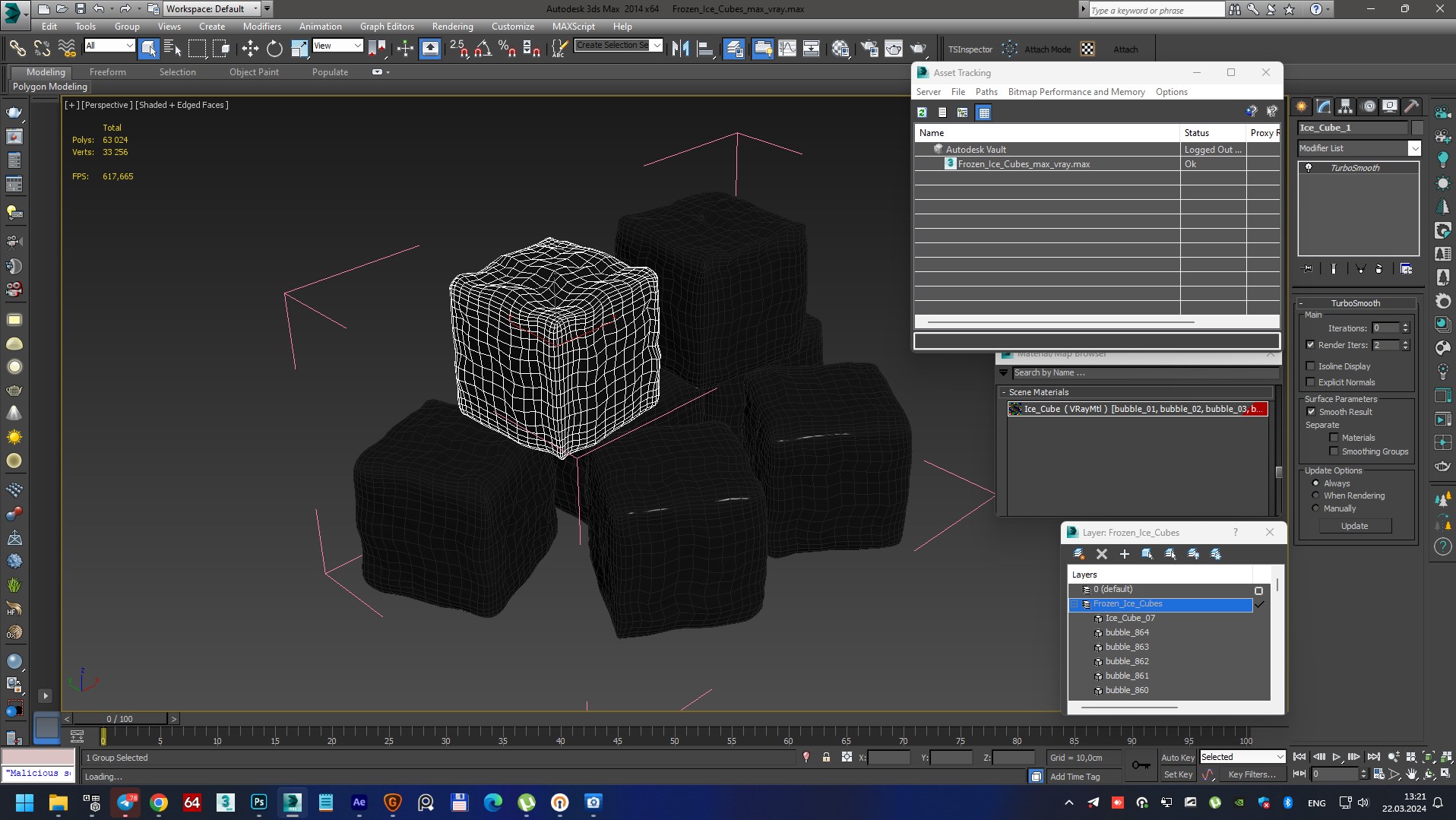Open Workspace Default dropdown
The width and height of the screenshot is (1456, 820).
(213, 9)
